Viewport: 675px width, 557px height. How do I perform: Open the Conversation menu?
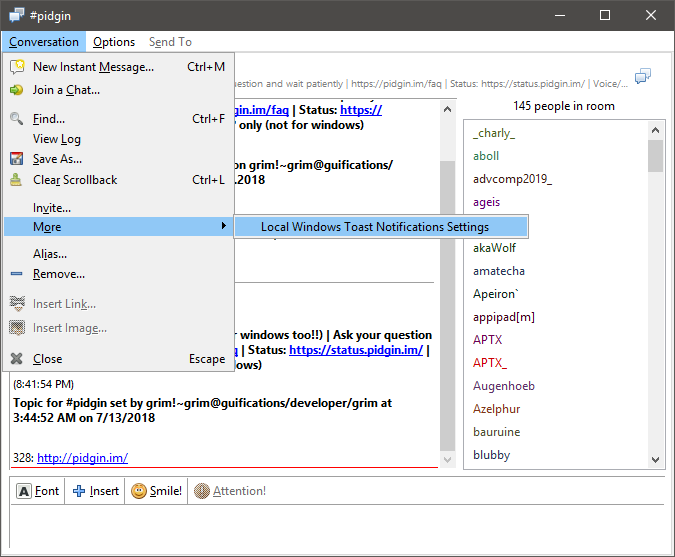click(44, 42)
